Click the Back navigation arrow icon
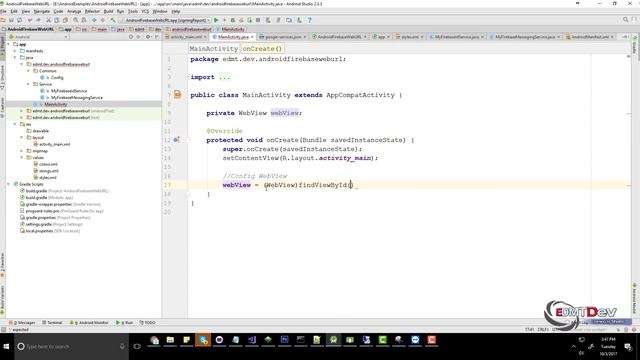This screenshot has width=640, height=360. (94, 20)
